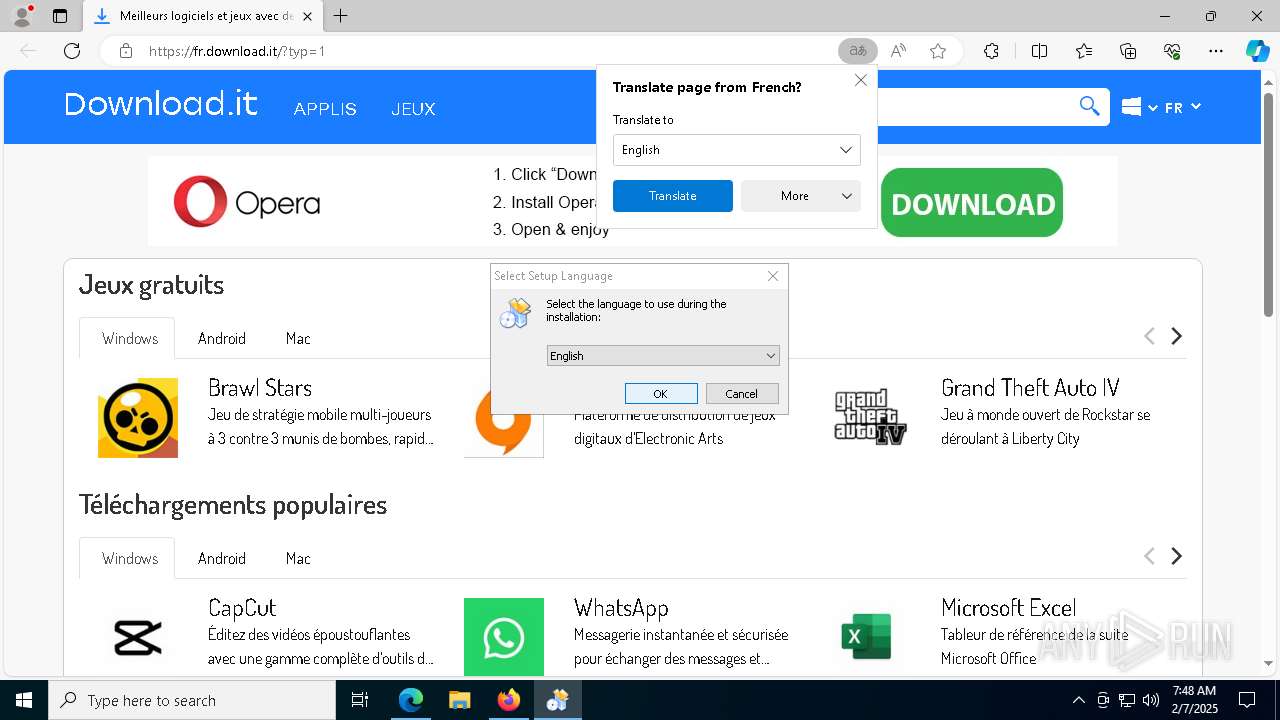Add page to favorites star icon

pos(938,51)
